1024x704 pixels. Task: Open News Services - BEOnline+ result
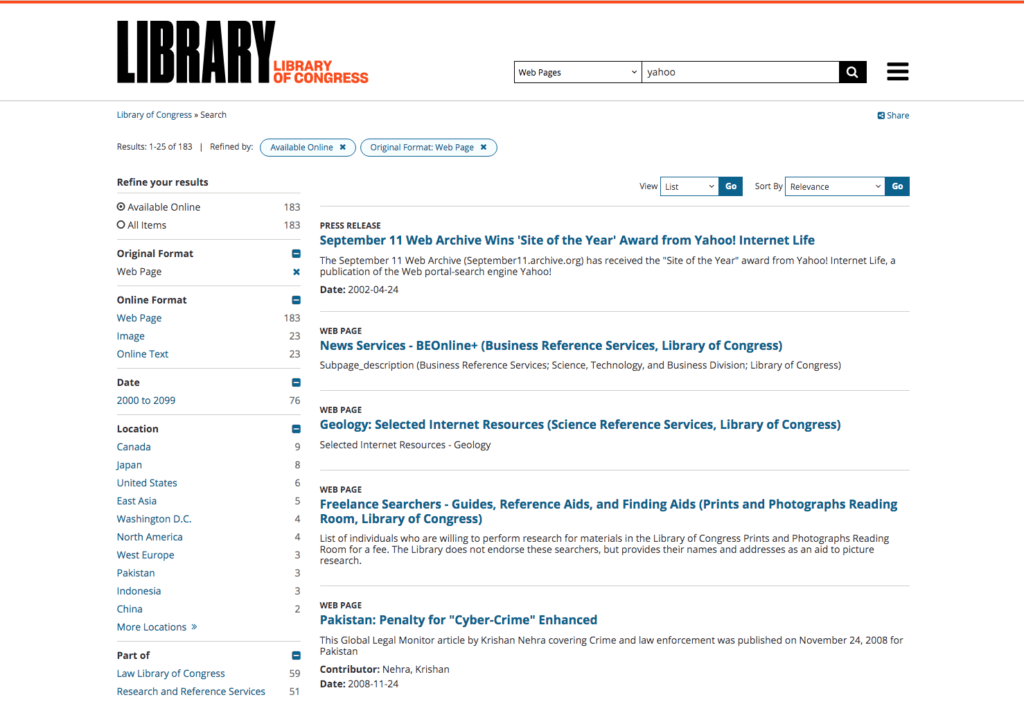(551, 345)
